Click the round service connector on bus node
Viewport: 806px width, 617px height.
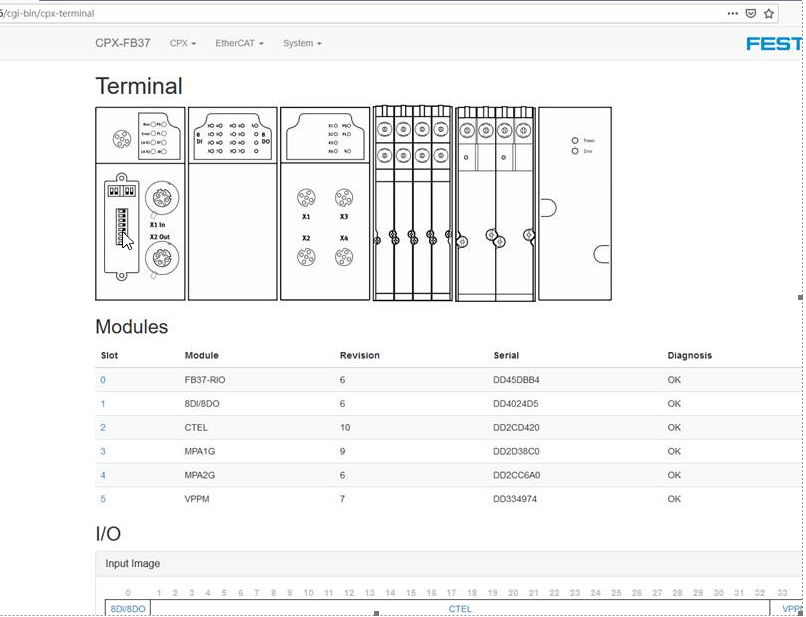122,139
